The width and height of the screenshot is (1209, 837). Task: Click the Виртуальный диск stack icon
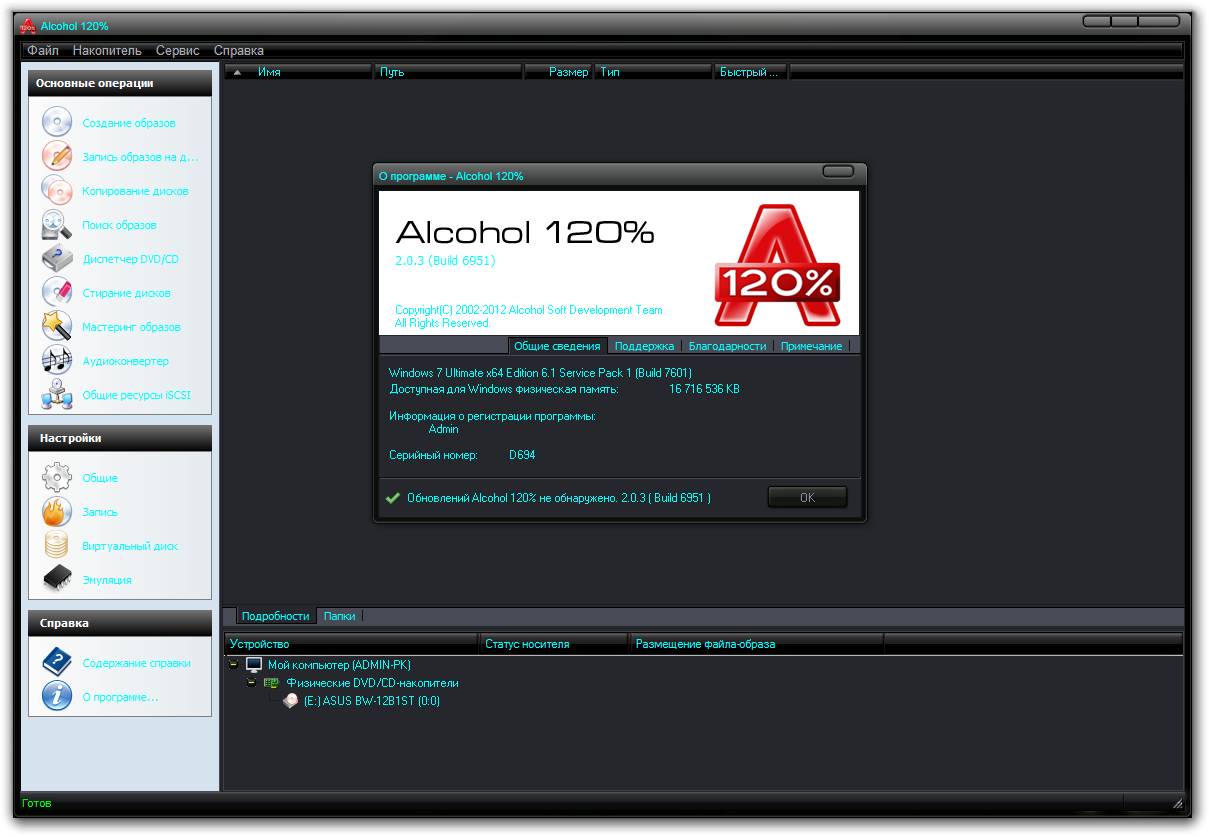(x=56, y=545)
